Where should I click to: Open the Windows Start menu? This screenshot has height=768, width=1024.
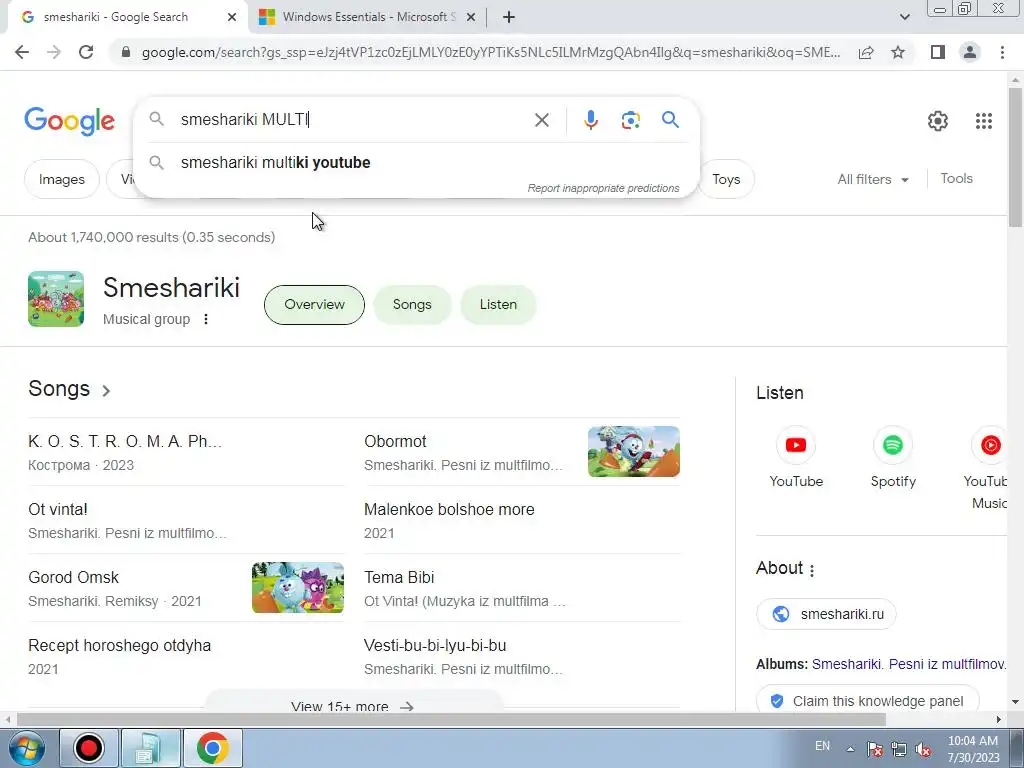tap(27, 748)
